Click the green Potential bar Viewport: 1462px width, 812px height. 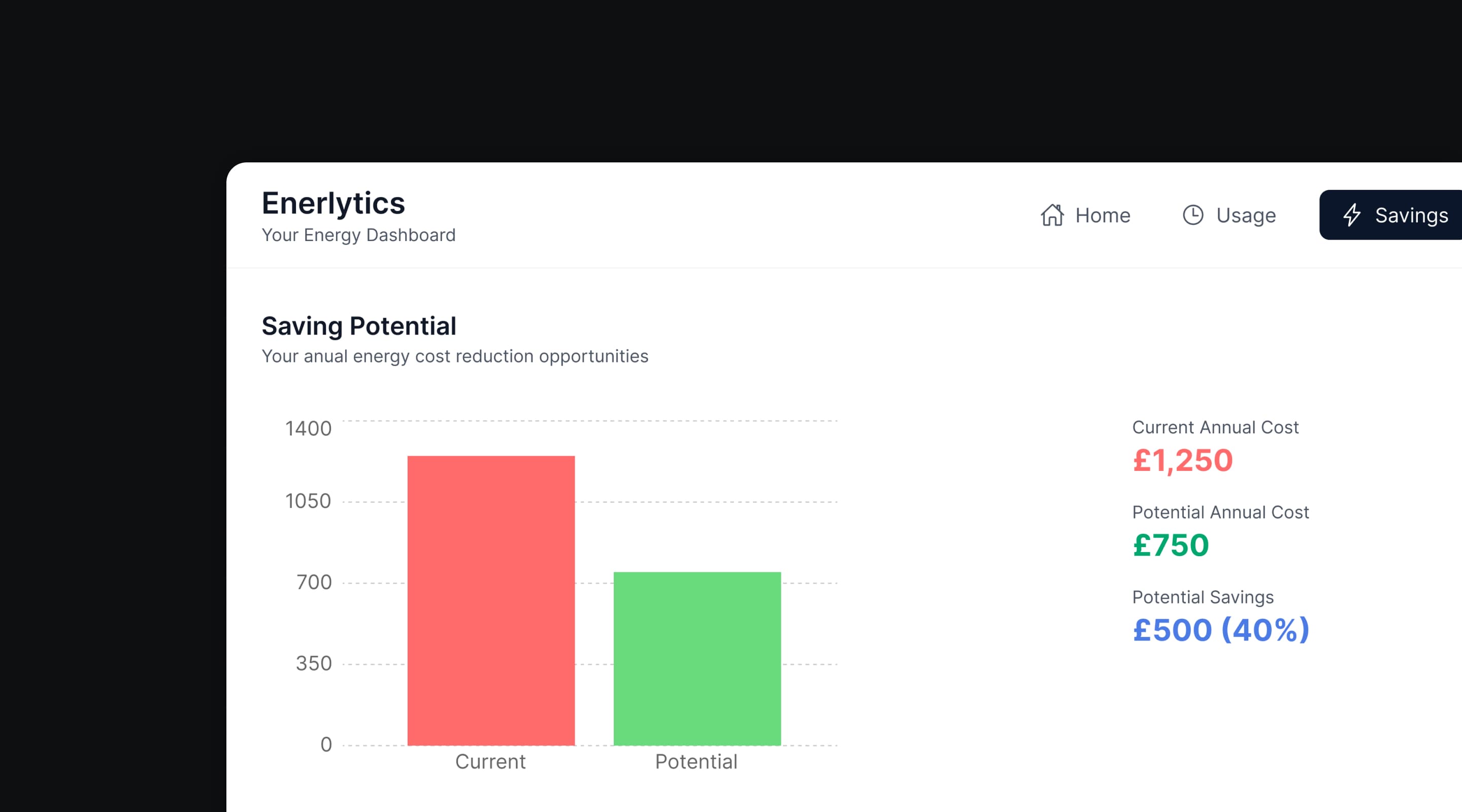pos(697,658)
